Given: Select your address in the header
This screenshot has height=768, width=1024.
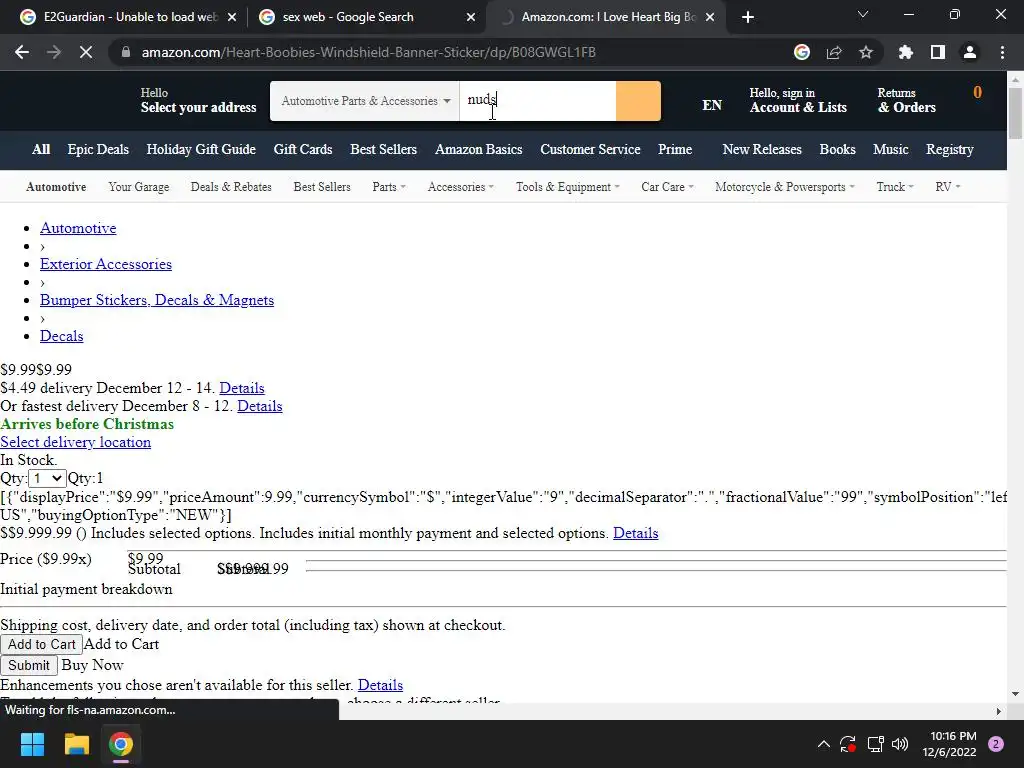Looking at the screenshot, I should 199,101.
